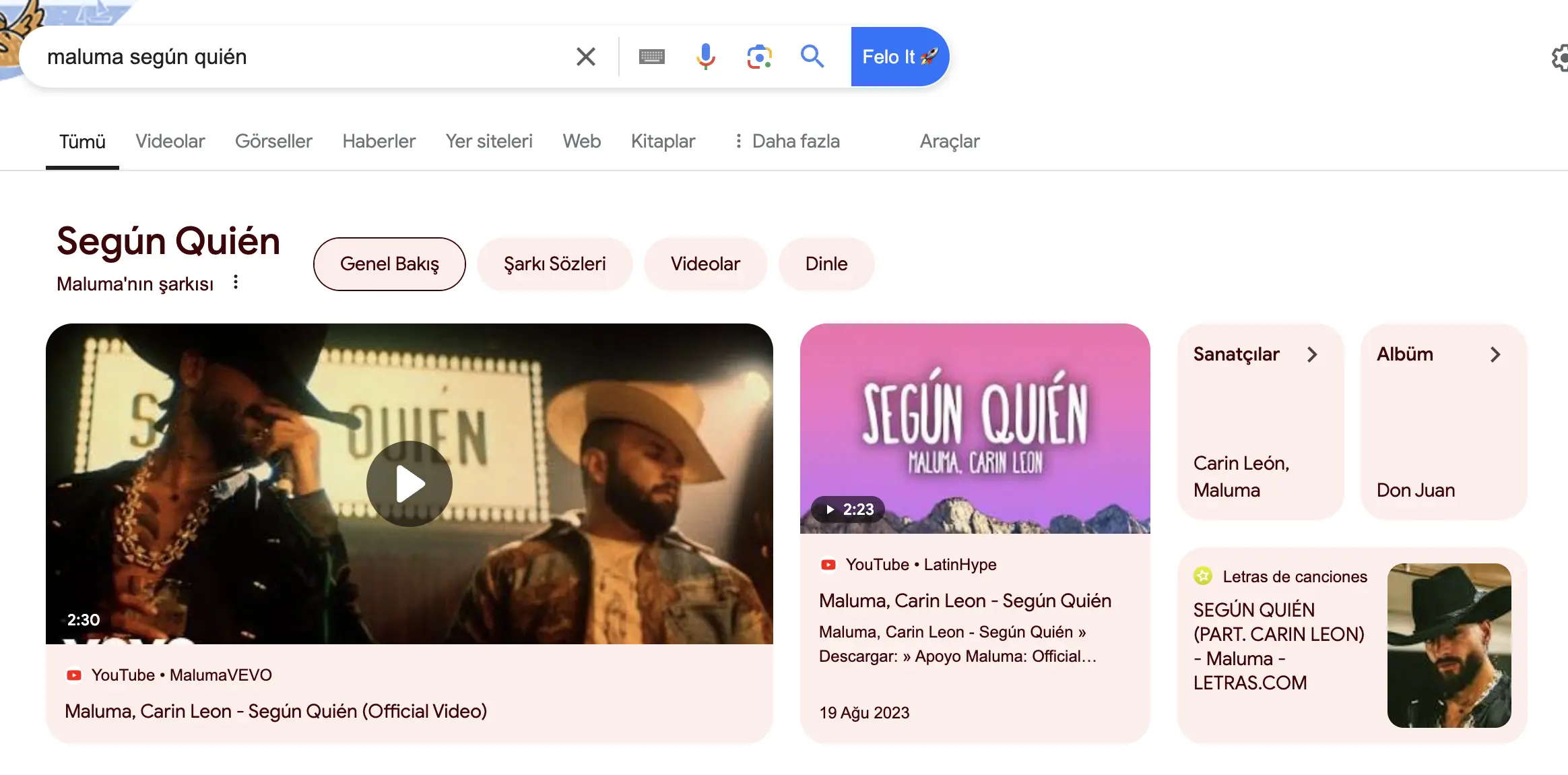The height and width of the screenshot is (775, 1568).
Task: Click the magnifying glass search icon
Action: 812,56
